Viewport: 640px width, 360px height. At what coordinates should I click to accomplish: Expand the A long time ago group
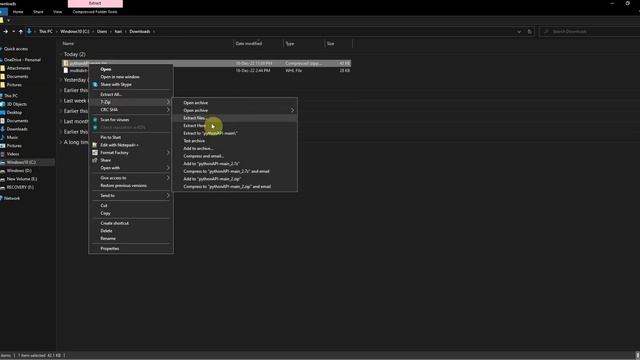pos(61,142)
